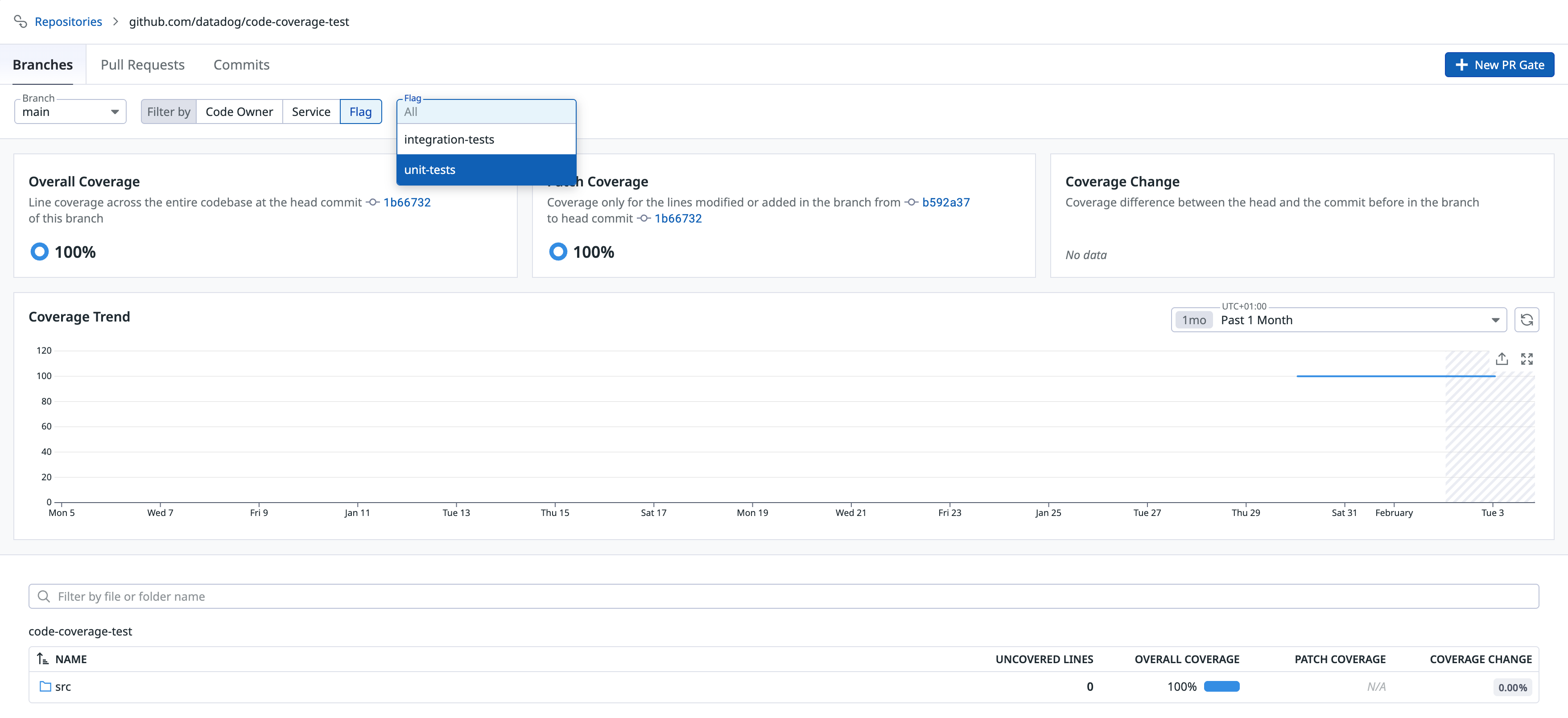
Task: Toggle the Code Owner filter option
Action: tap(239, 112)
